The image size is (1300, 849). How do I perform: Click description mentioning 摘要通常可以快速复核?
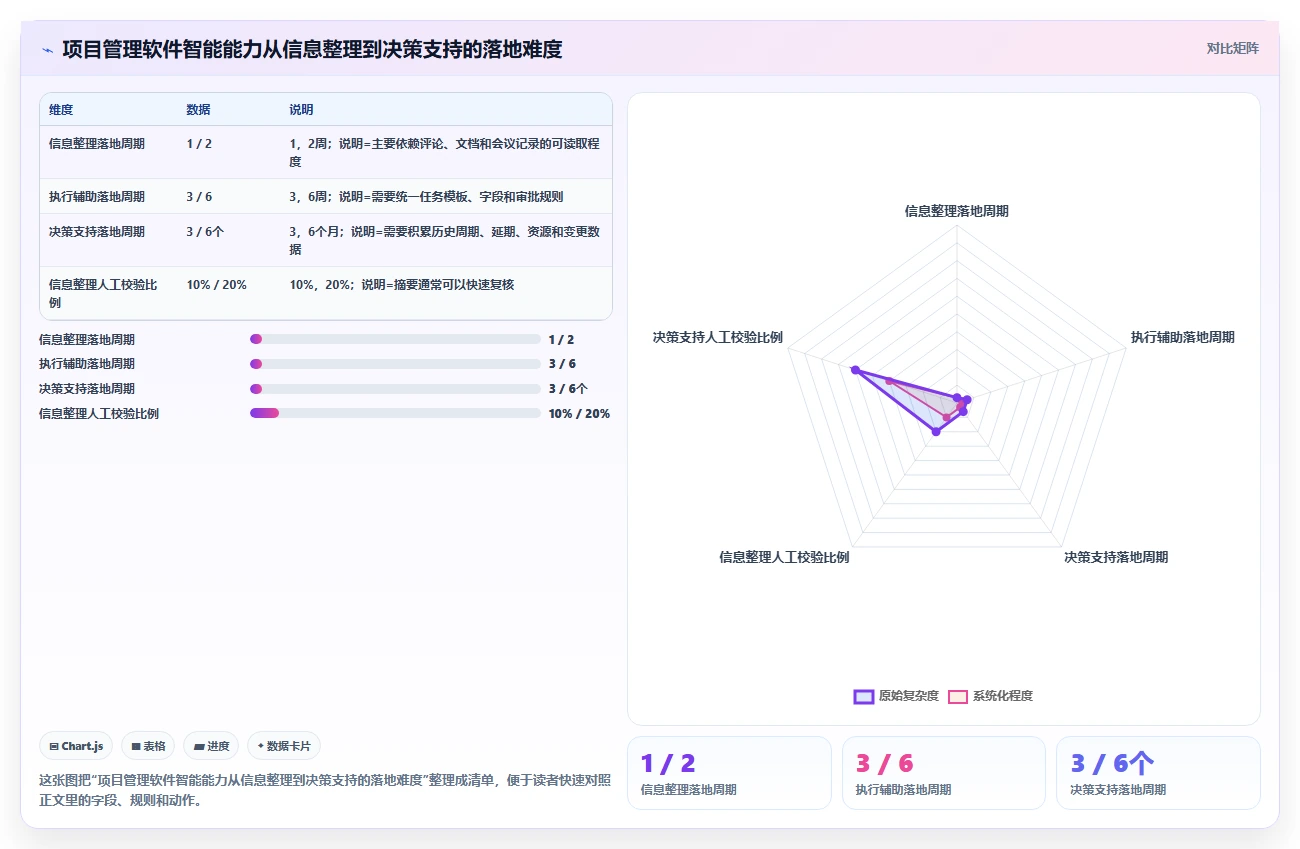[x=402, y=285]
